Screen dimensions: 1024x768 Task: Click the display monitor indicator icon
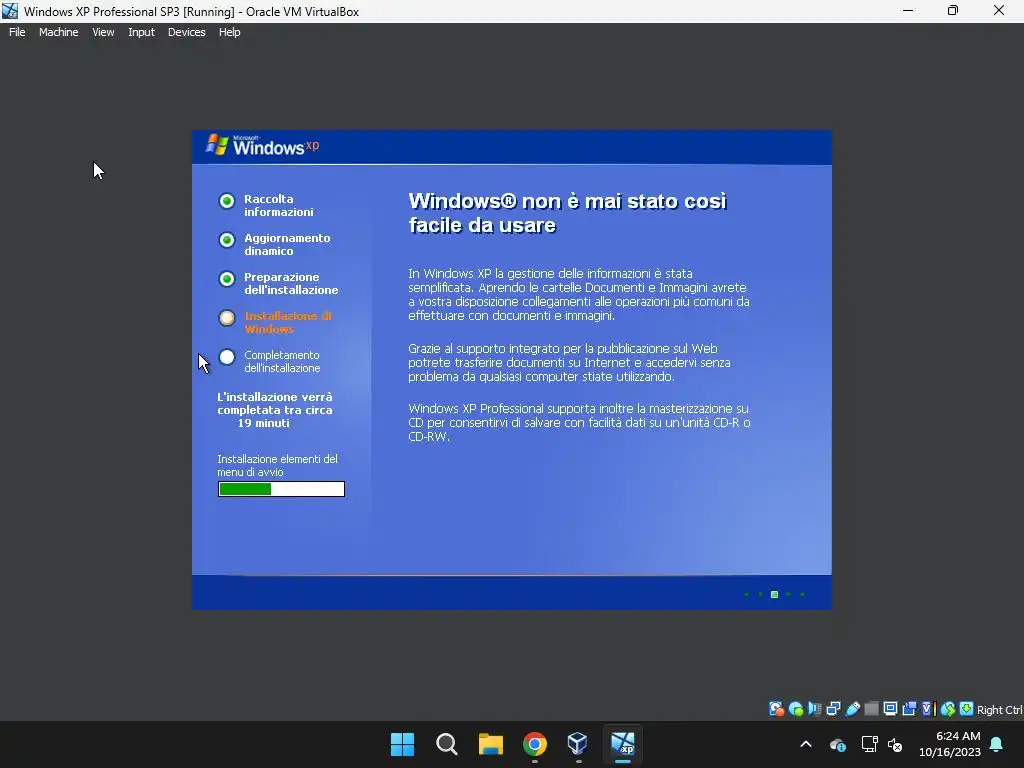890,709
